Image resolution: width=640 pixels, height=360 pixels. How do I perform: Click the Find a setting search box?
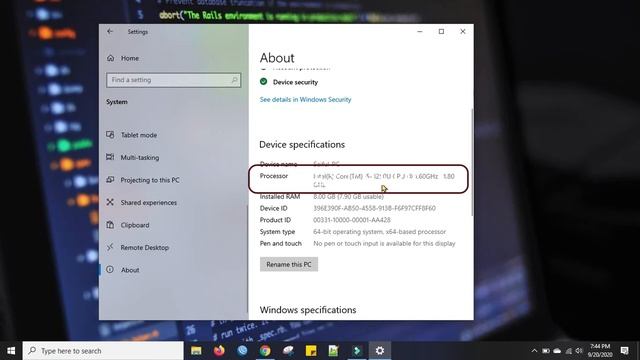(x=173, y=80)
